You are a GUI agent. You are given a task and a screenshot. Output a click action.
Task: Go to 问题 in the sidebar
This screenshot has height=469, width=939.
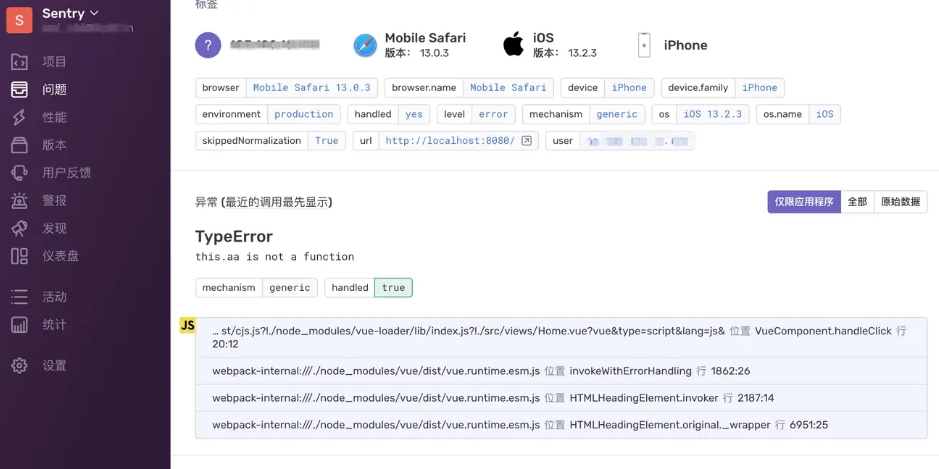point(54,89)
